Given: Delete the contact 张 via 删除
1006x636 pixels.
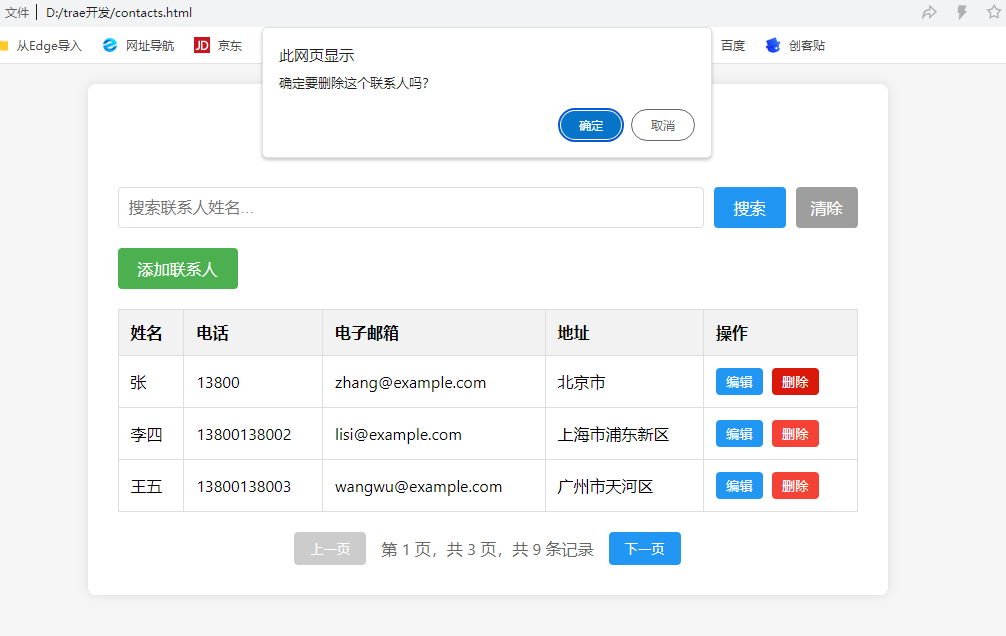Looking at the screenshot, I should 795,382.
